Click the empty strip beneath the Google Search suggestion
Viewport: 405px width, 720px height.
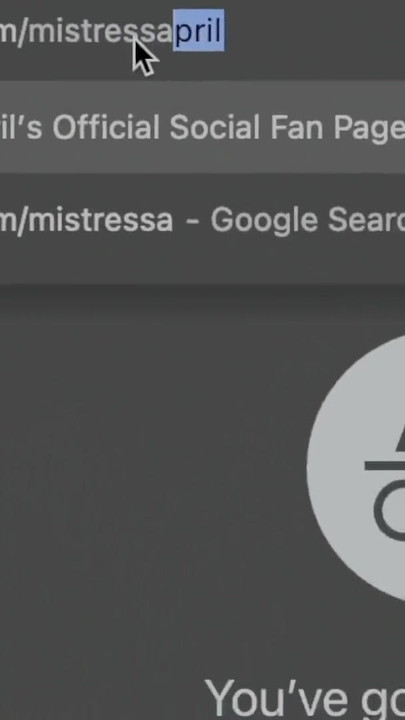[x=202, y=275]
